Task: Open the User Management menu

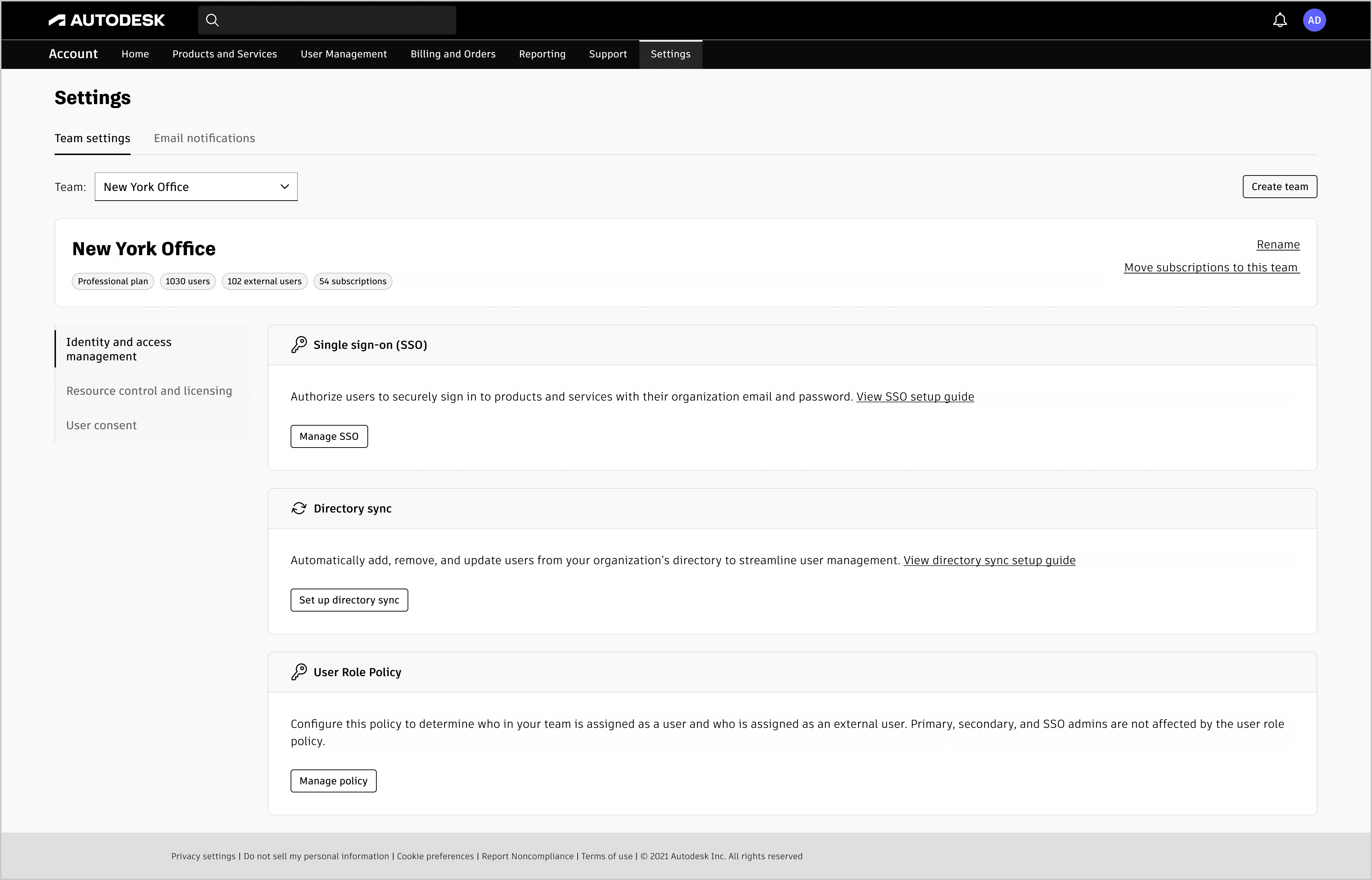Action: 344,54
